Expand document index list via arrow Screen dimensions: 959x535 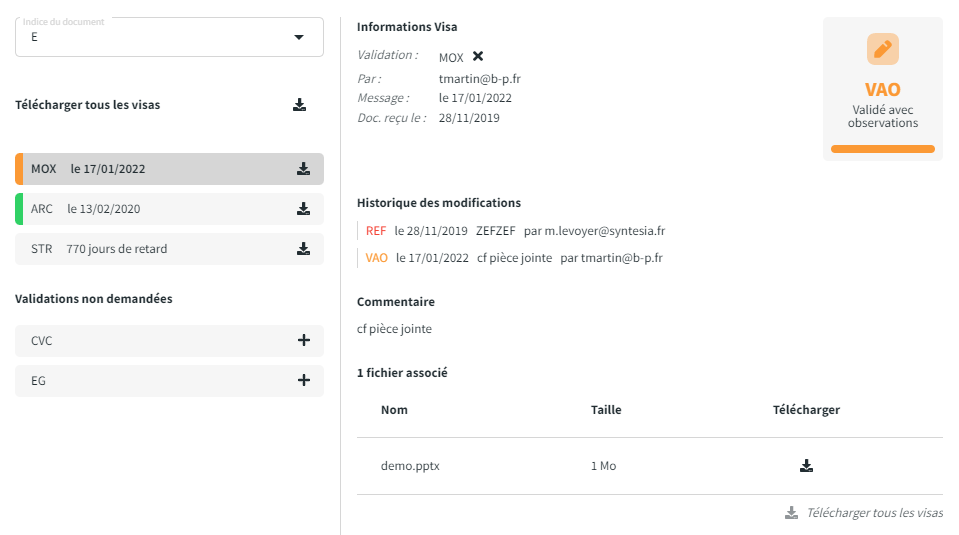(298, 37)
